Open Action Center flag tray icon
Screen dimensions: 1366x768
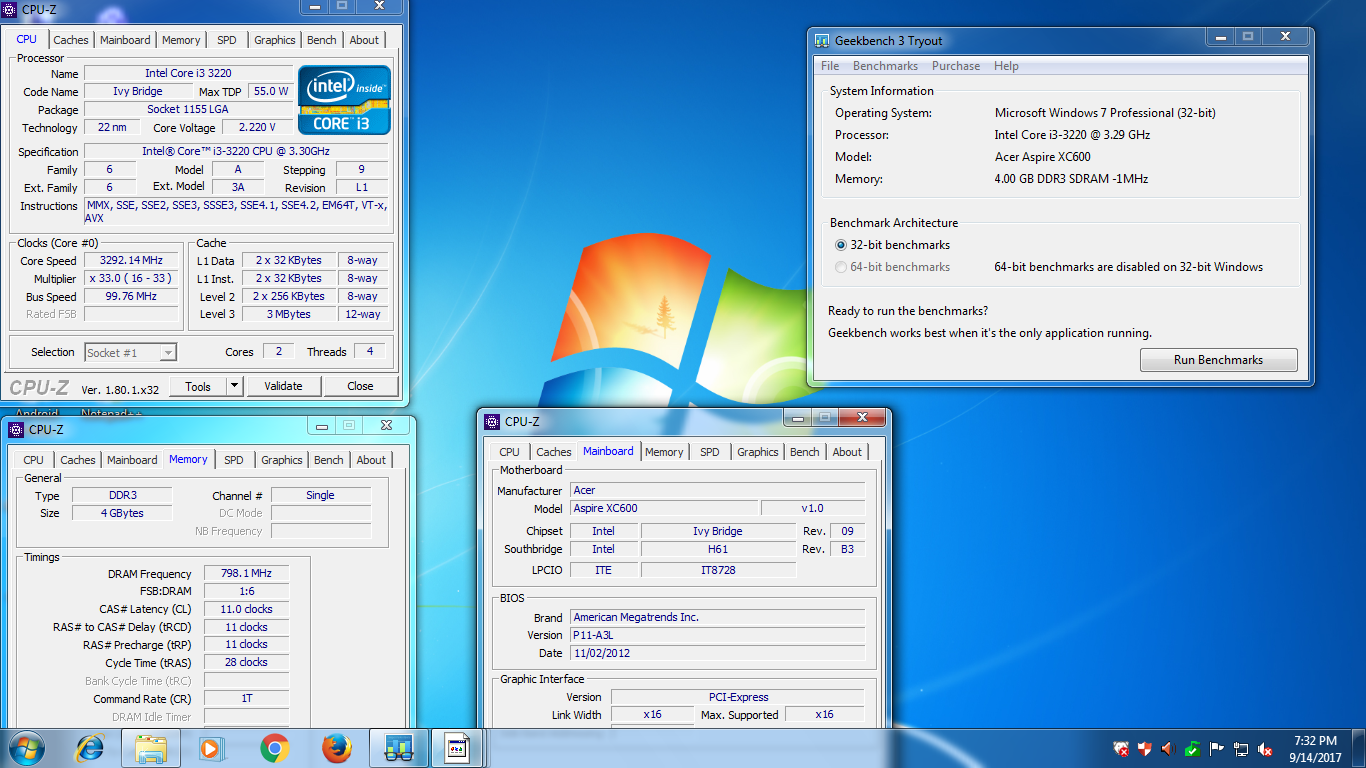pyautogui.click(x=1217, y=748)
